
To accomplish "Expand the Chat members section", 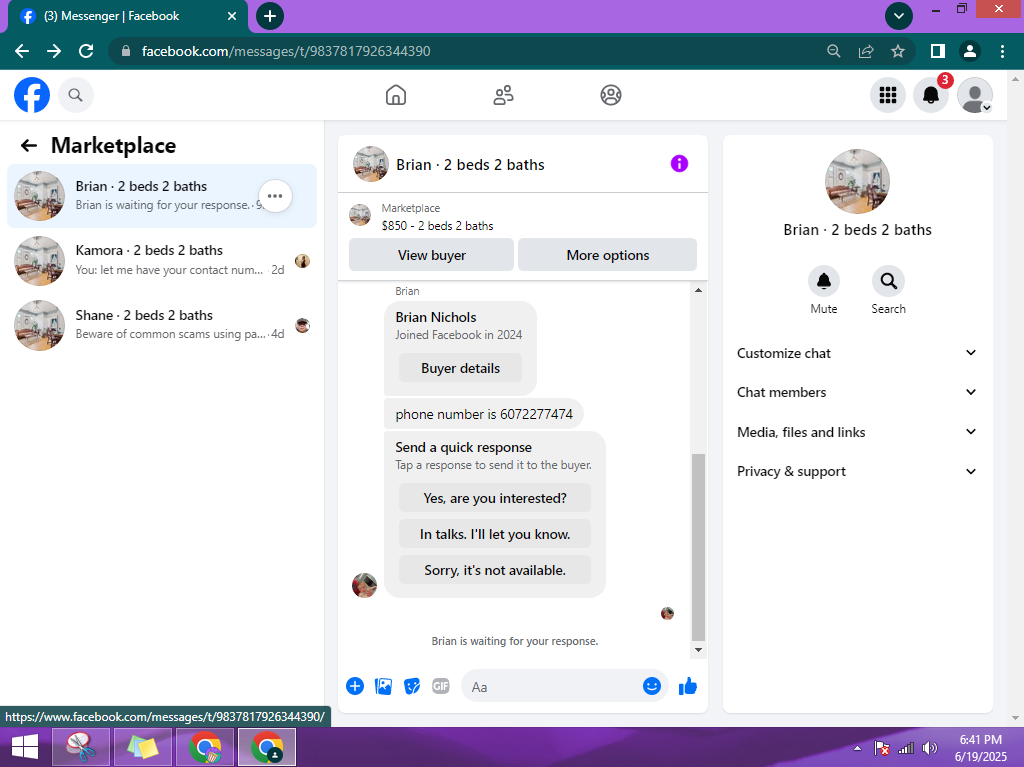I will tap(857, 393).
